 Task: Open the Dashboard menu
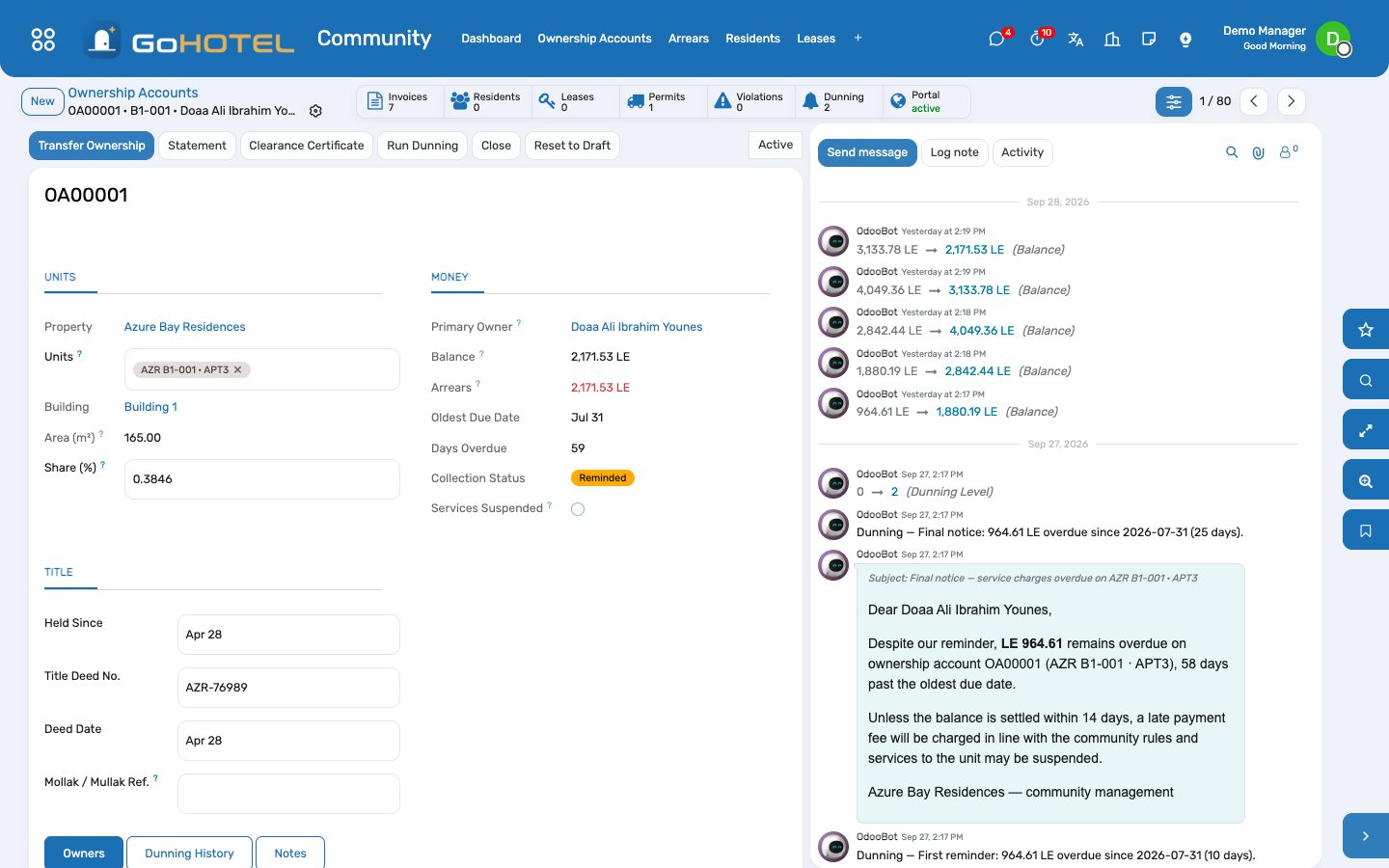491,39
